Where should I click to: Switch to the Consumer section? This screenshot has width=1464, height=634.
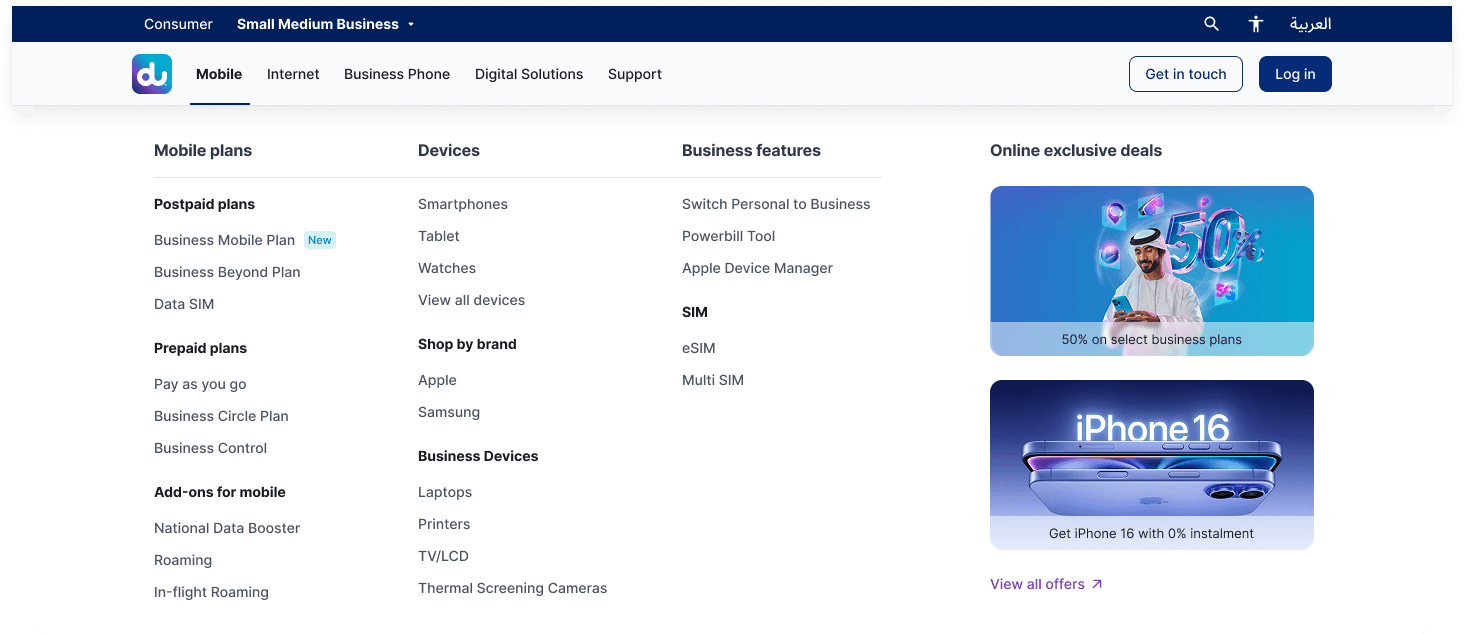(178, 24)
